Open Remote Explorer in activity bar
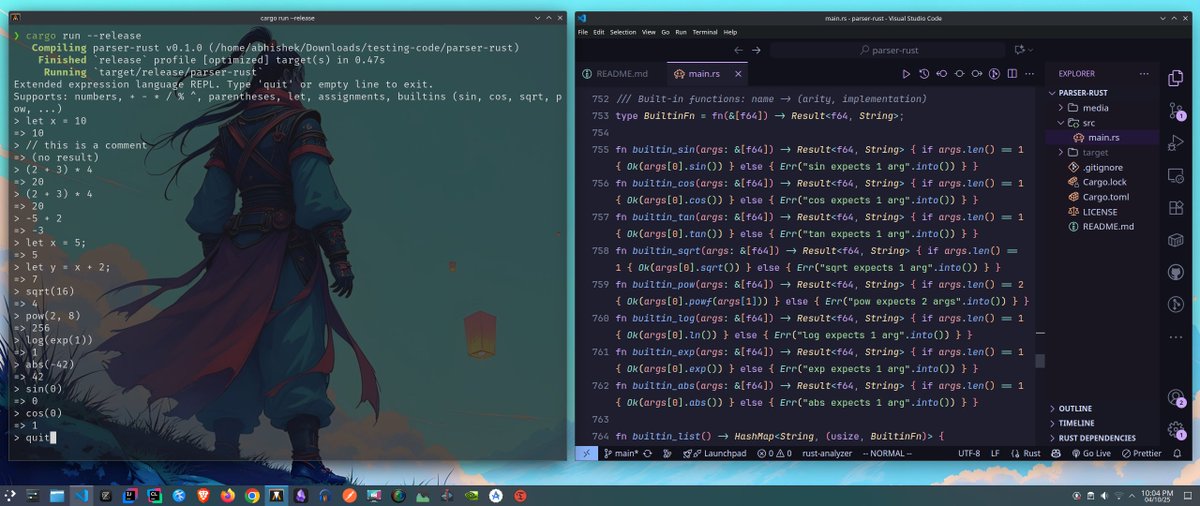Screen dimensions: 1200x506 point(1176,176)
